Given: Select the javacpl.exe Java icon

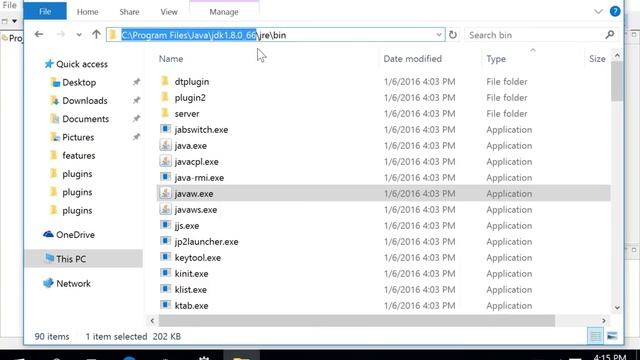Looking at the screenshot, I should pyautogui.click(x=165, y=161).
